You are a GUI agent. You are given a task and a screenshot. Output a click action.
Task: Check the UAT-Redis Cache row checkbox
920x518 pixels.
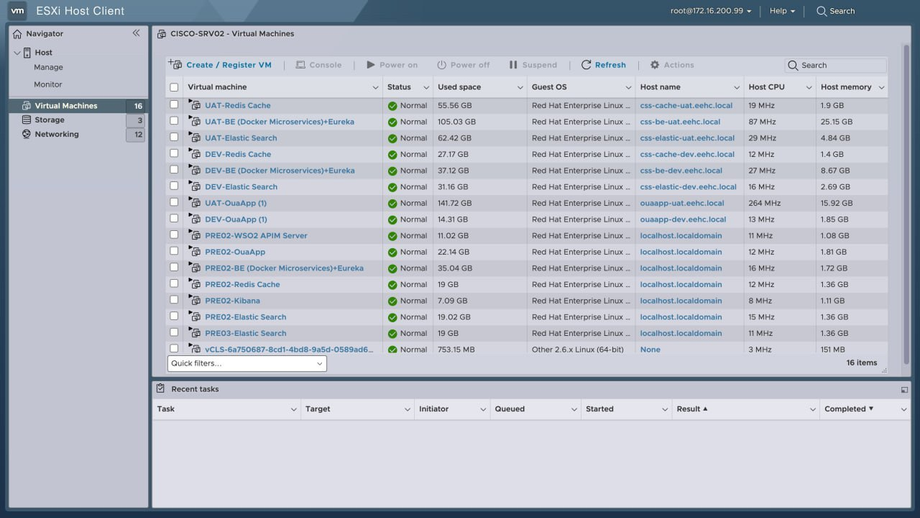point(174,105)
